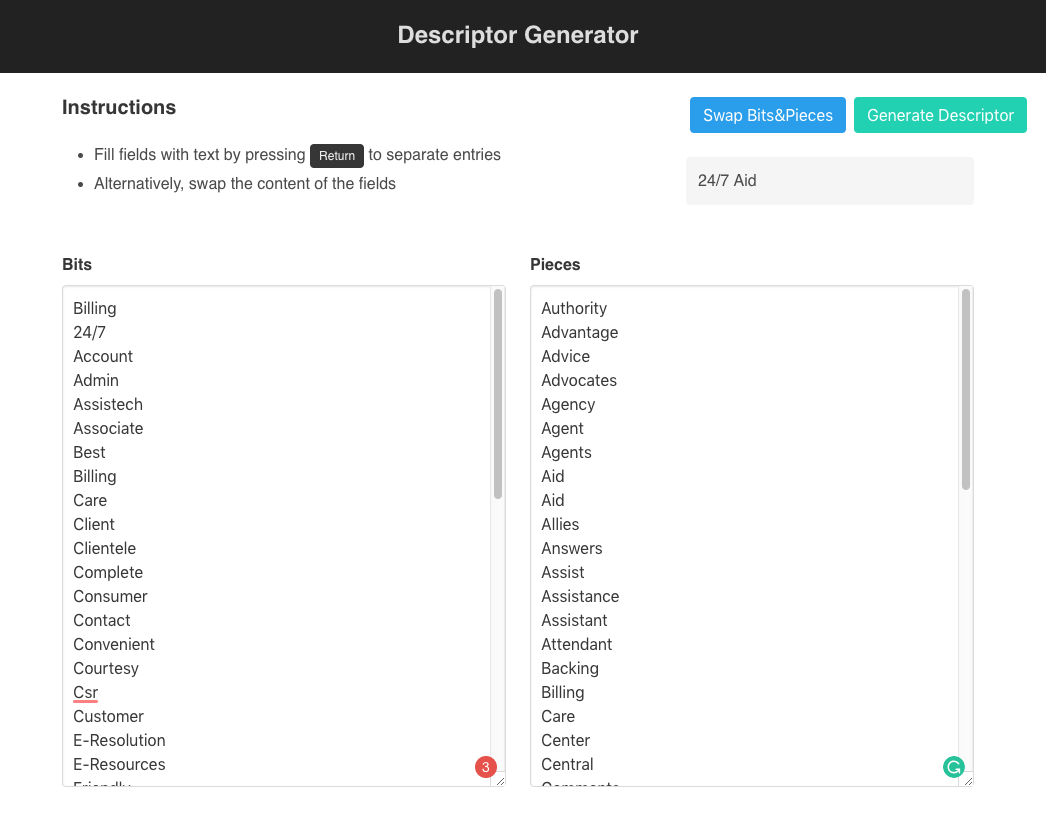Select Advocates in the Pieces list
This screenshot has height=825, width=1046.
[x=579, y=380]
